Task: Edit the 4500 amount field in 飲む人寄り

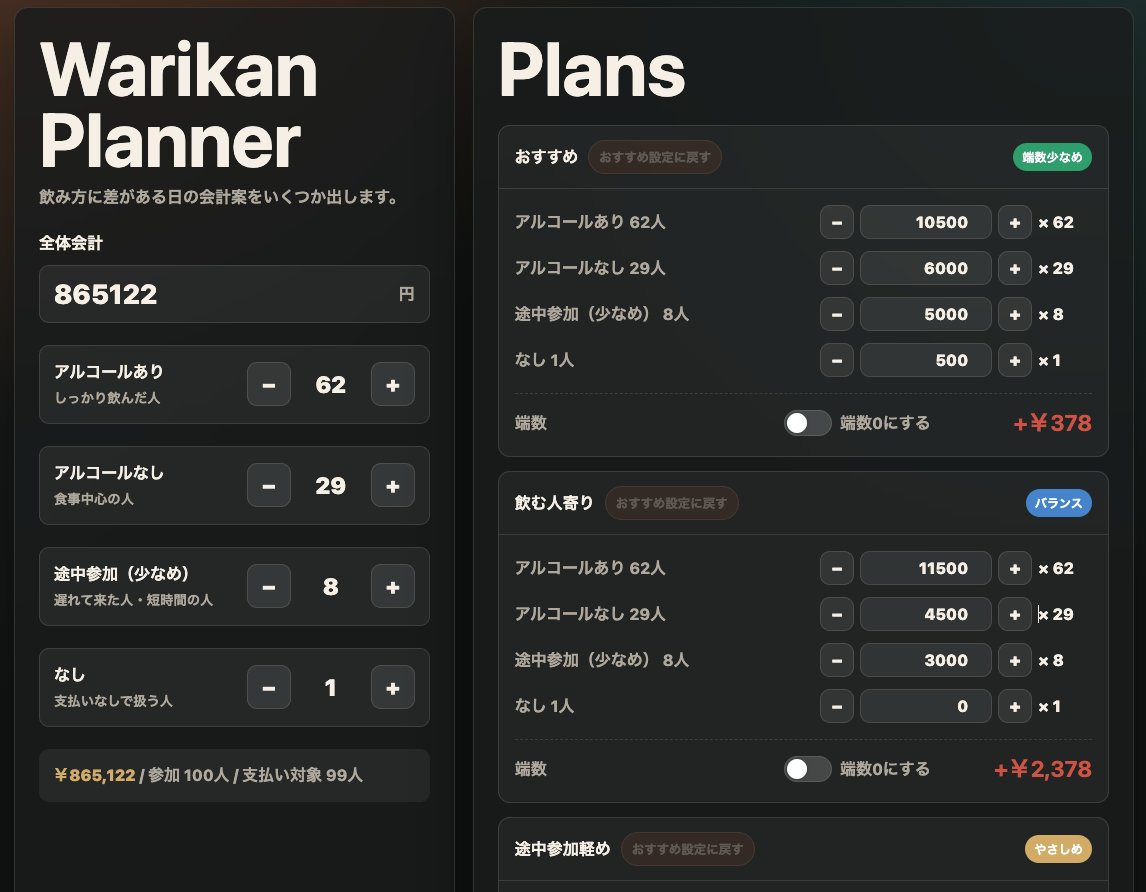Action: pos(926,614)
